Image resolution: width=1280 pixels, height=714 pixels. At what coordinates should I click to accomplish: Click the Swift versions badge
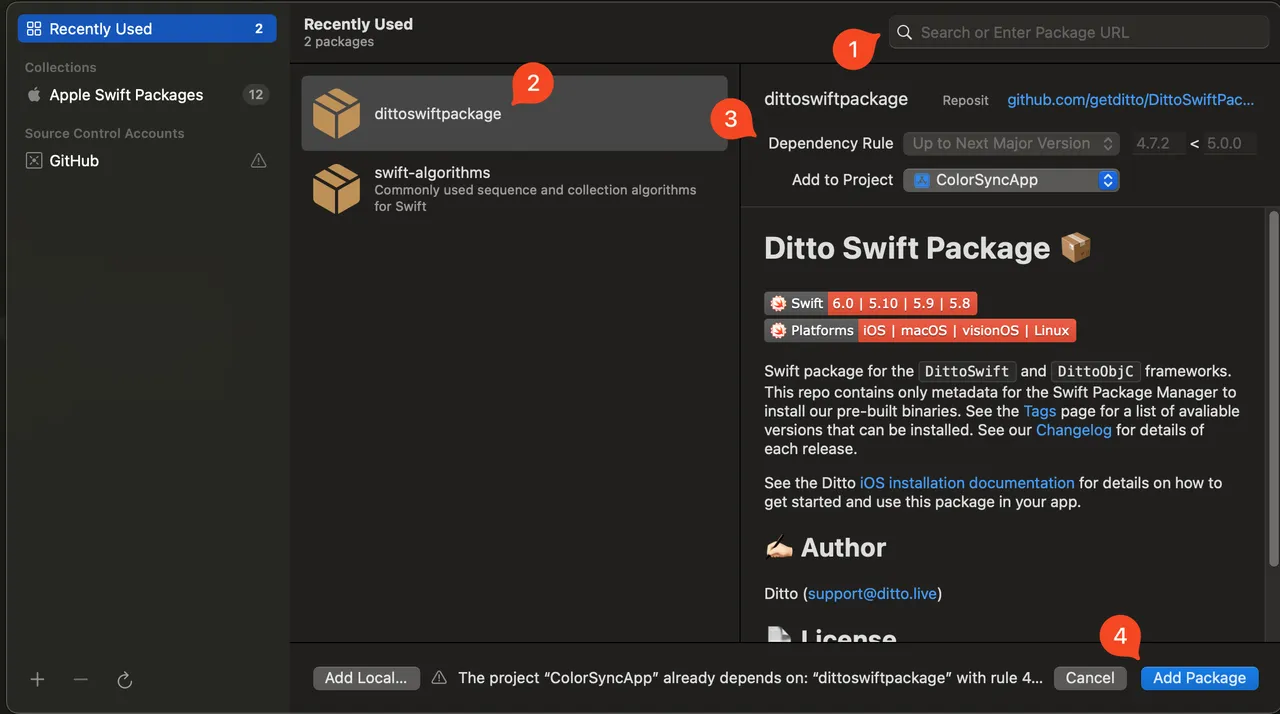click(x=870, y=303)
